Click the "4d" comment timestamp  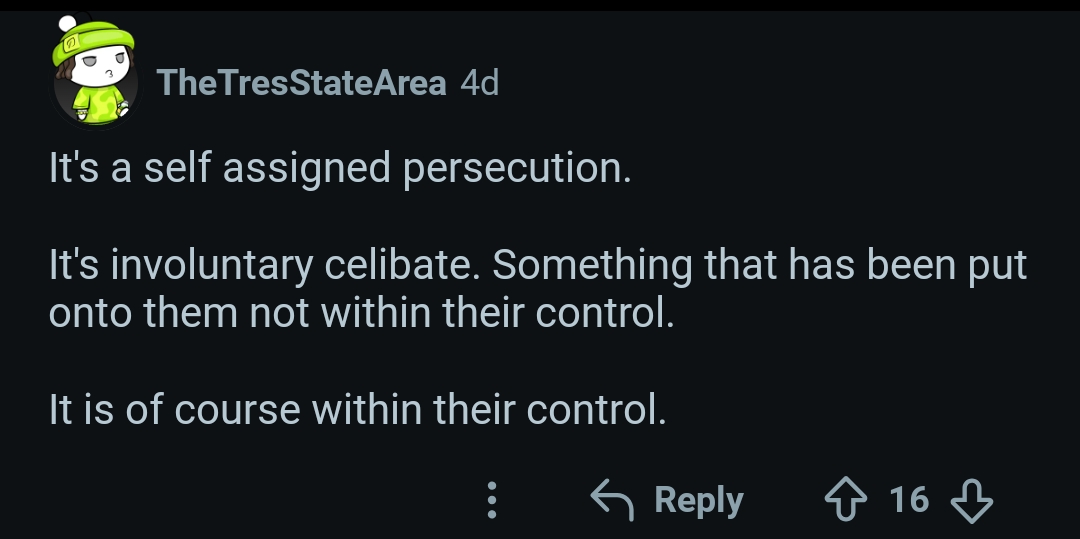(x=479, y=83)
